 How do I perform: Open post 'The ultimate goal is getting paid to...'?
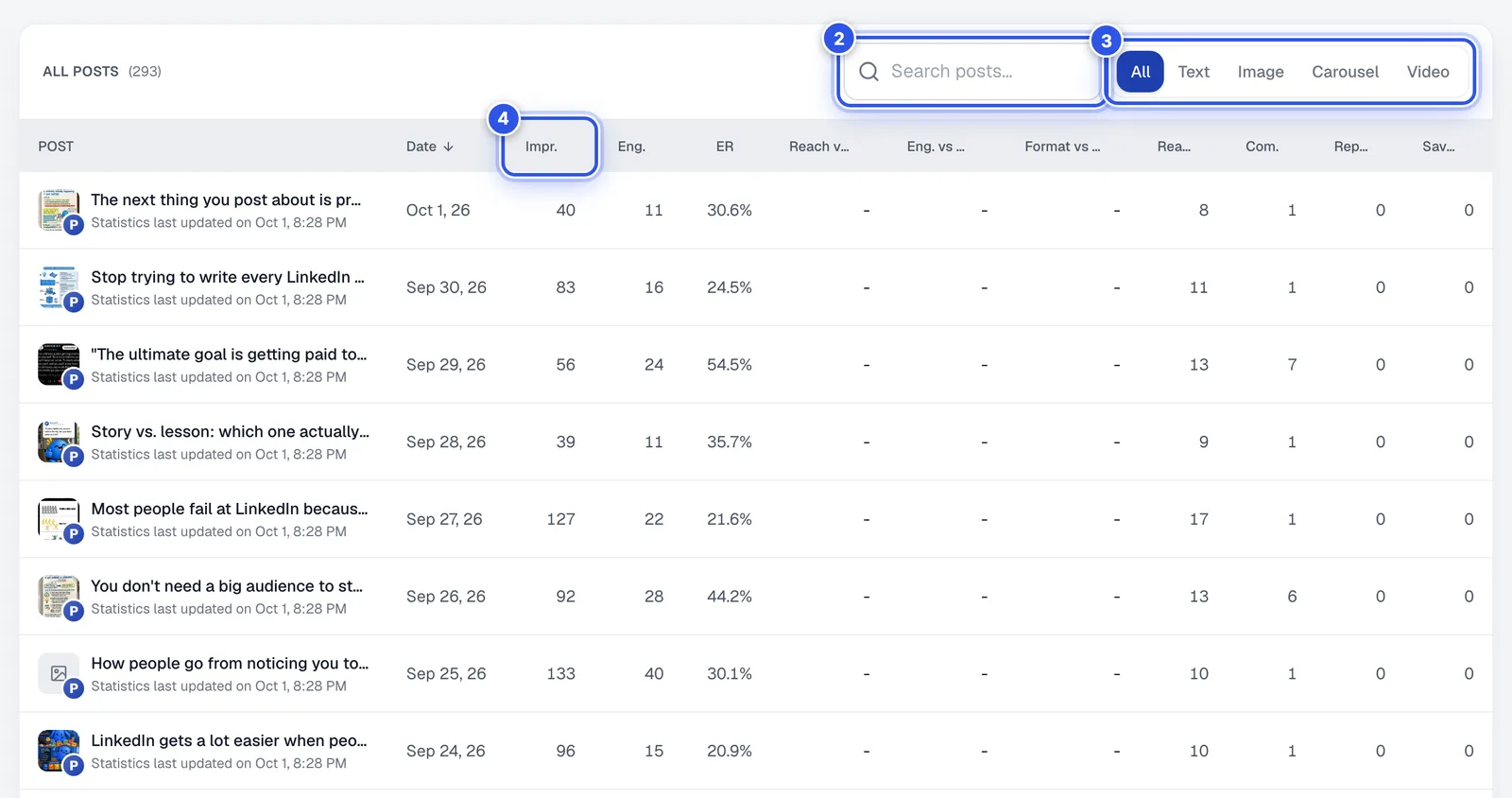click(229, 355)
